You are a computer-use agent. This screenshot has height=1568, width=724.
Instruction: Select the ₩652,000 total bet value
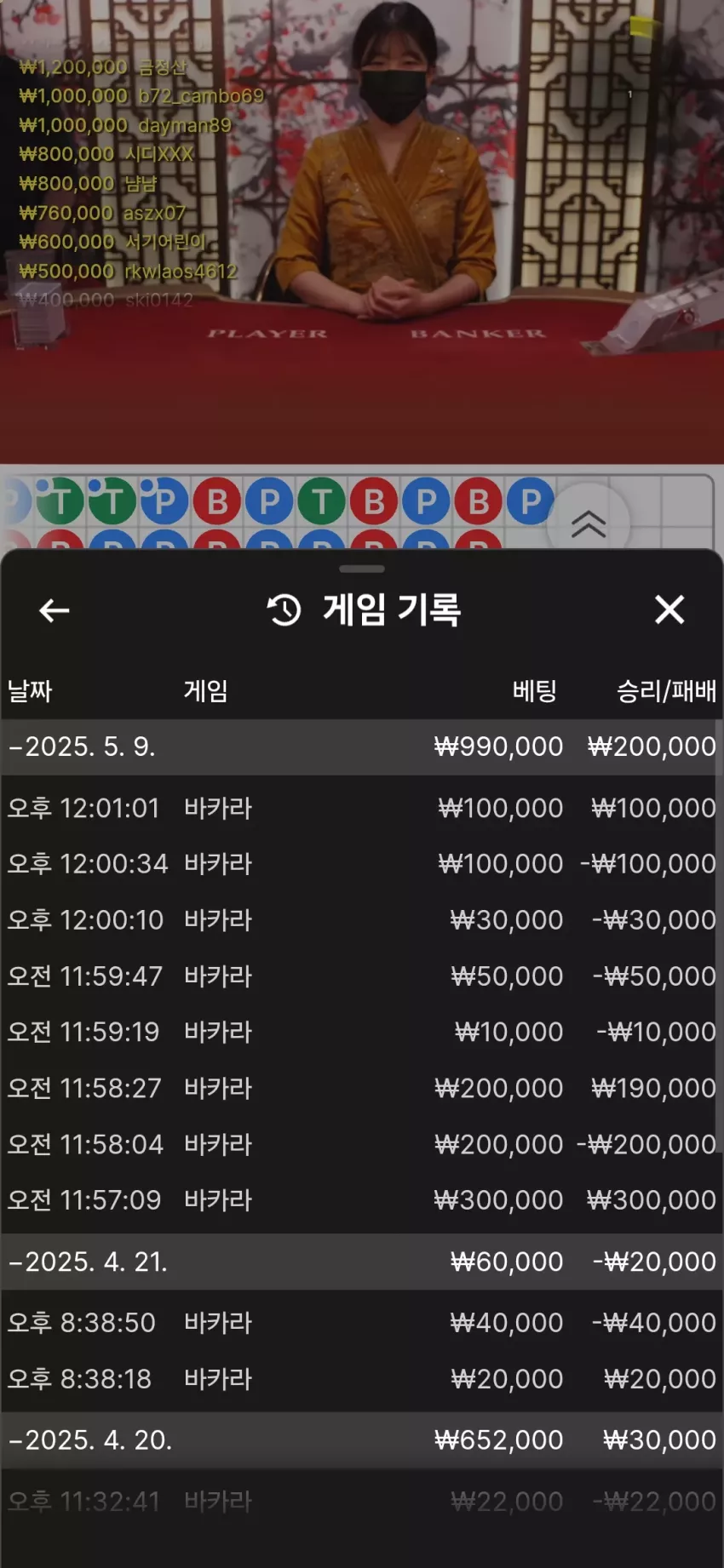pyautogui.click(x=498, y=1439)
